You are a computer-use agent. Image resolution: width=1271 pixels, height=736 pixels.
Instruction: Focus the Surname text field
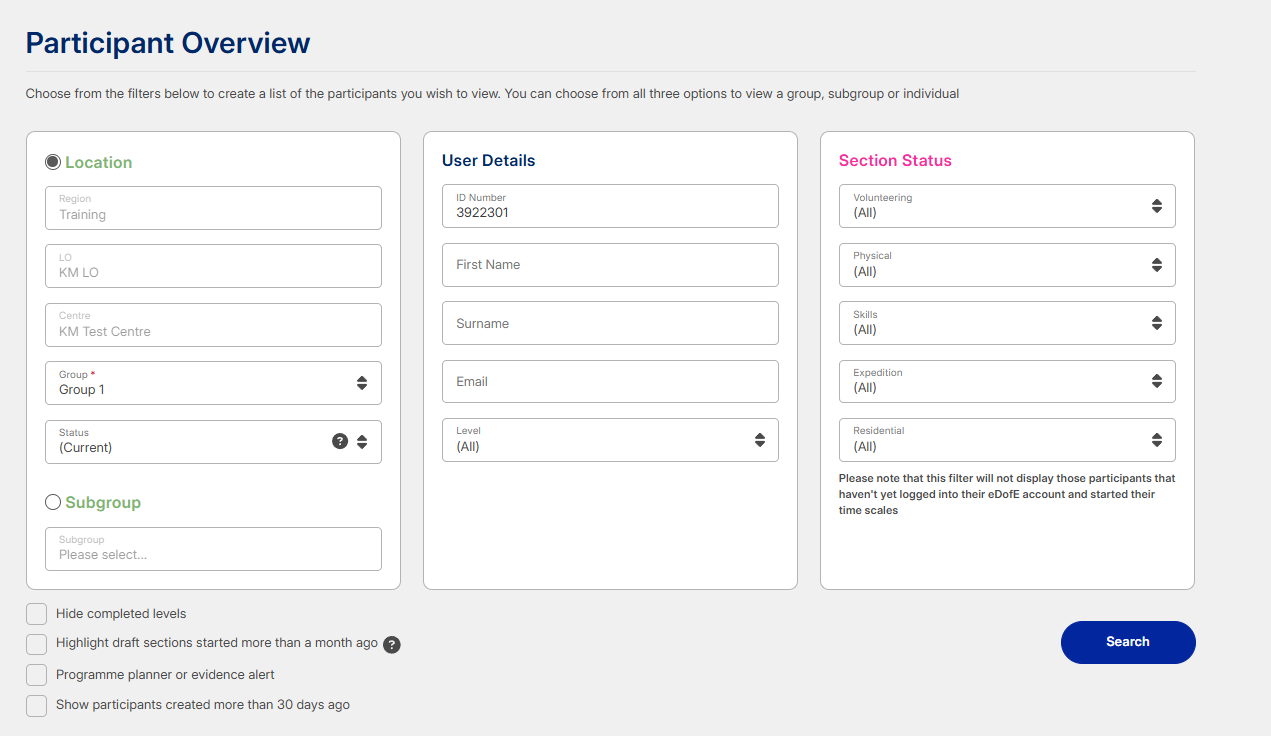609,323
